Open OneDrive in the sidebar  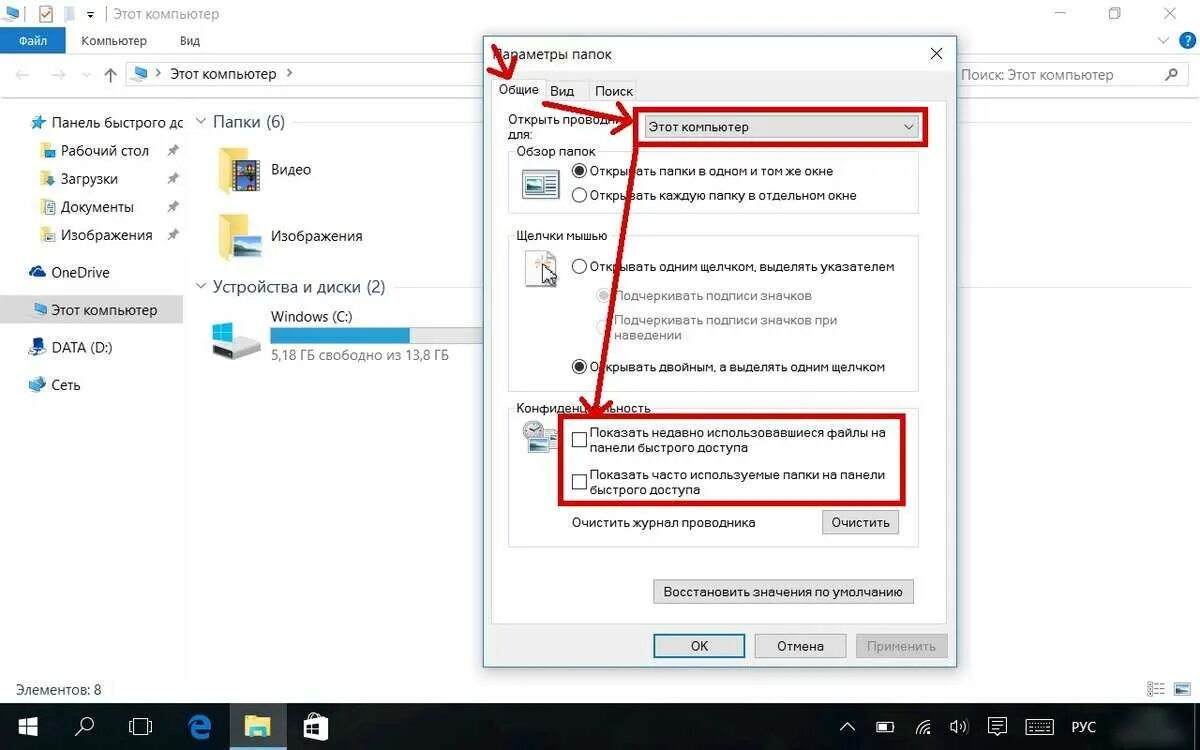[x=69, y=272]
